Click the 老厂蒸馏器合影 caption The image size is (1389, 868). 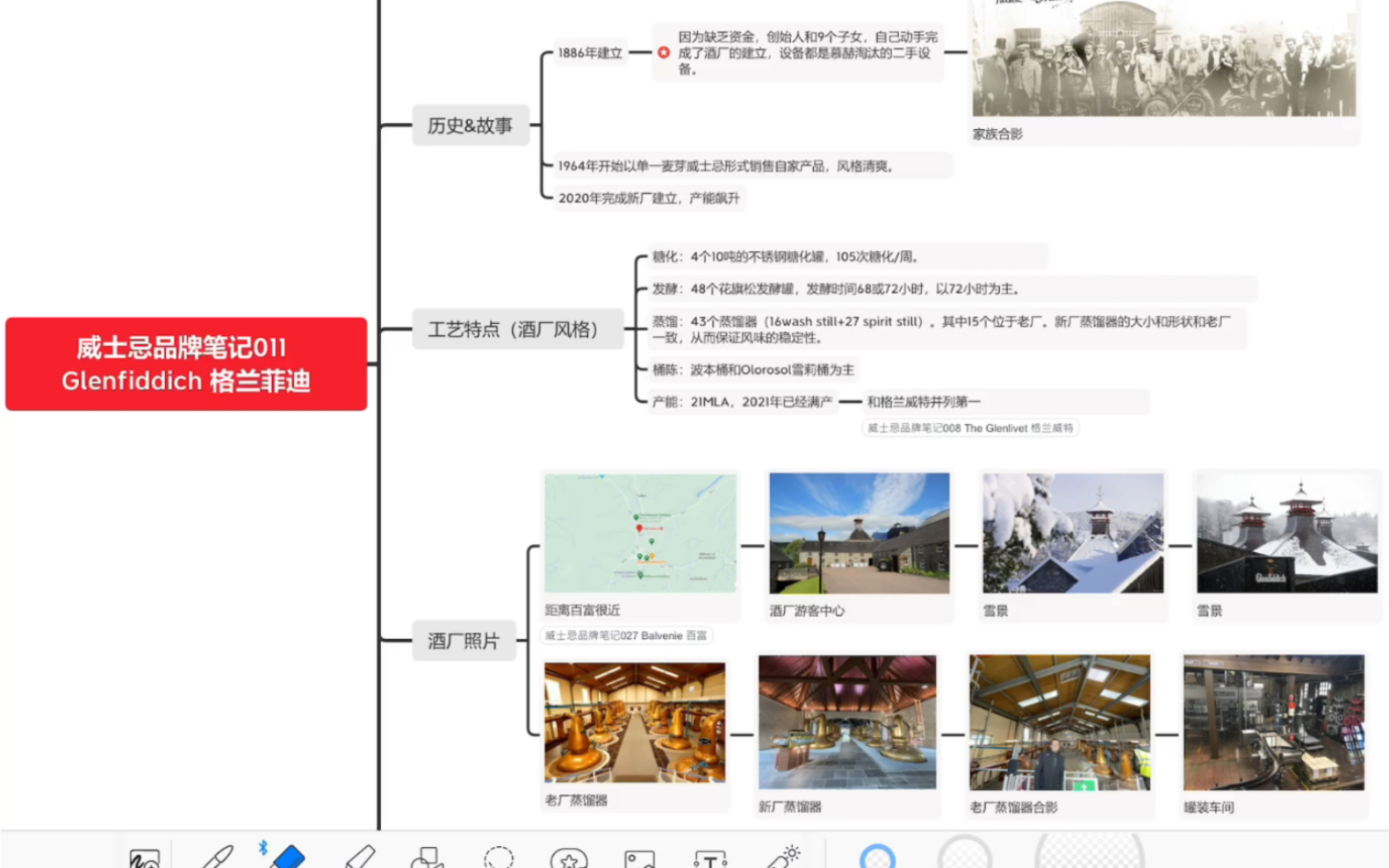(1013, 807)
